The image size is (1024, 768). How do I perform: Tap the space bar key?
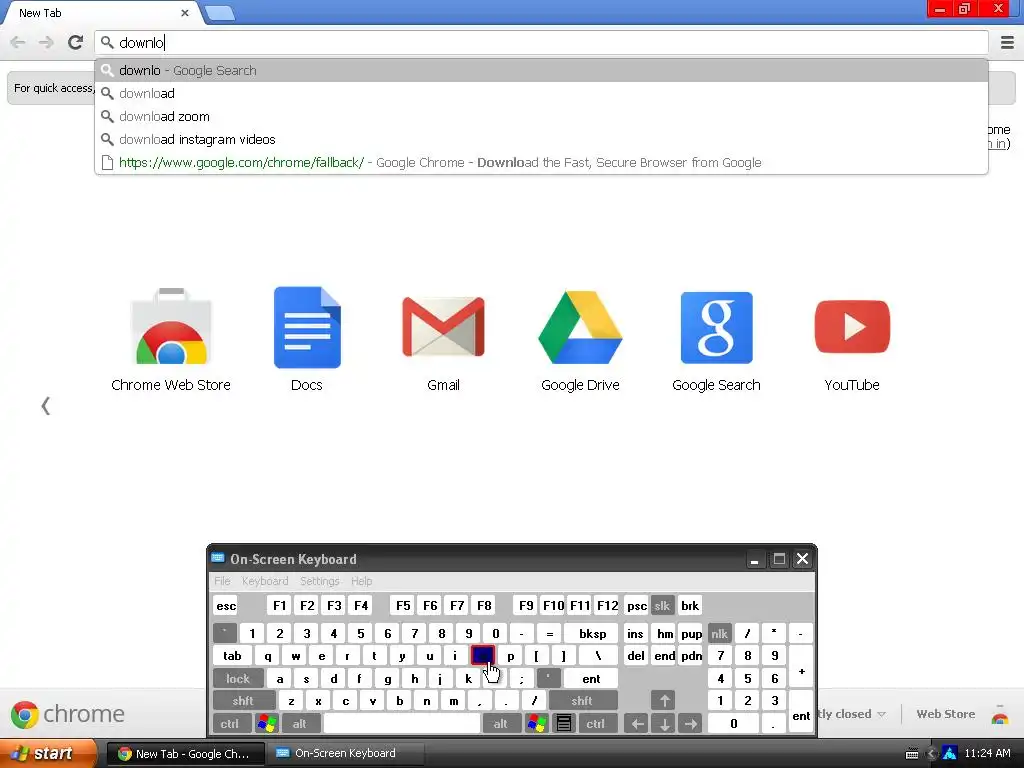402,724
